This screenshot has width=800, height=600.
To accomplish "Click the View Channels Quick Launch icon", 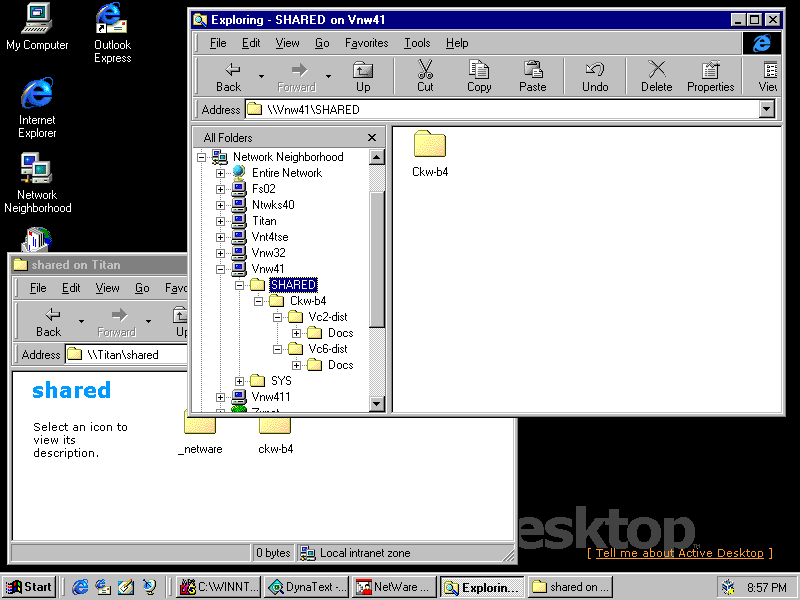I will point(149,587).
